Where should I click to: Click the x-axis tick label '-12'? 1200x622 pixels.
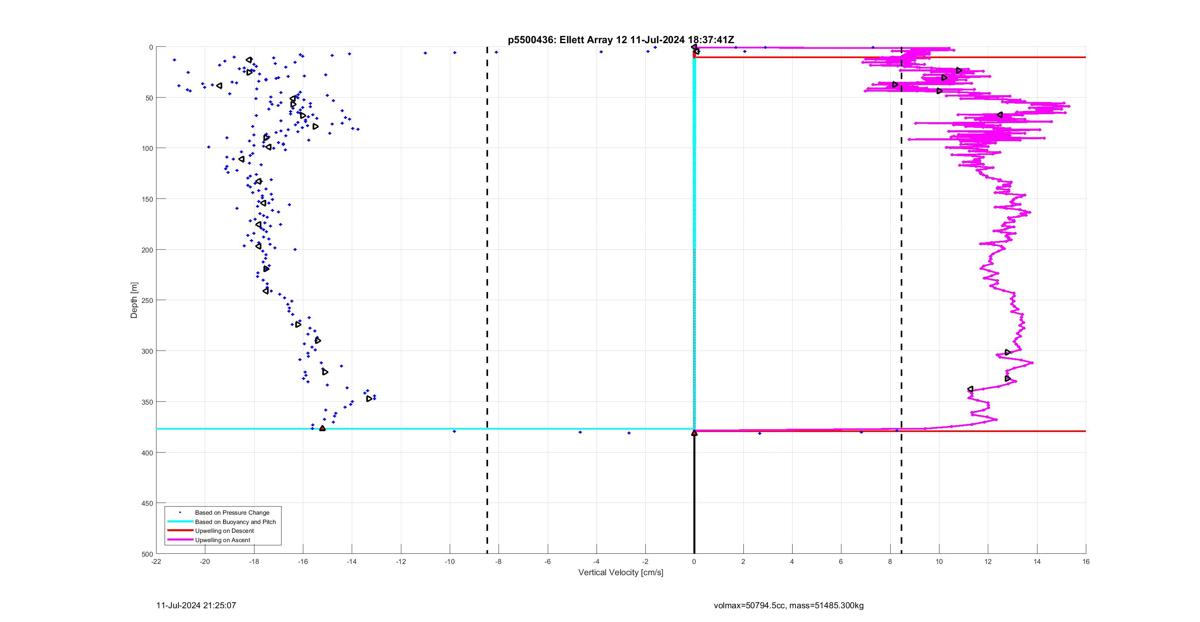click(401, 561)
